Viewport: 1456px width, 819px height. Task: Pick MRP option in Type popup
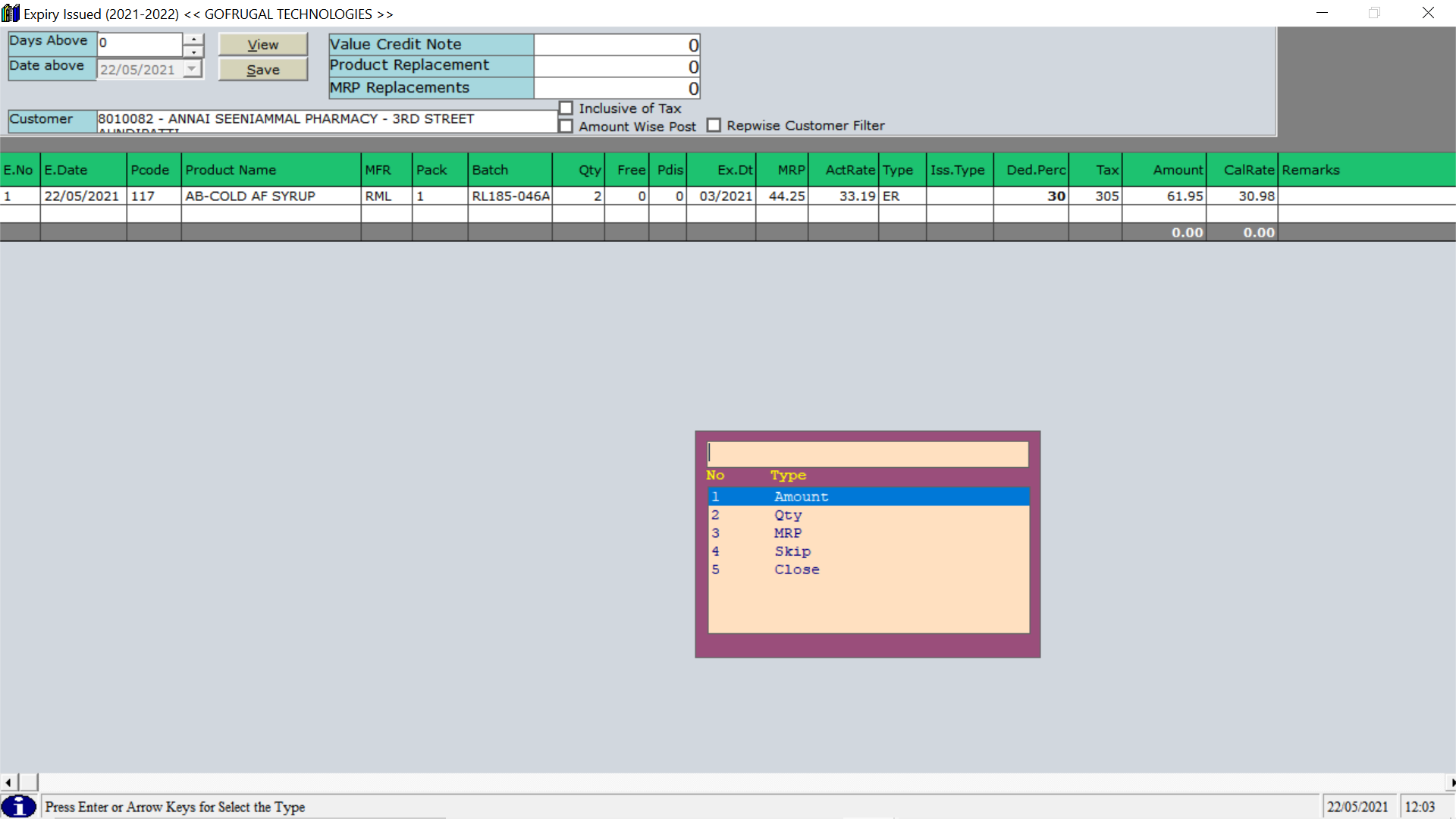coord(788,533)
